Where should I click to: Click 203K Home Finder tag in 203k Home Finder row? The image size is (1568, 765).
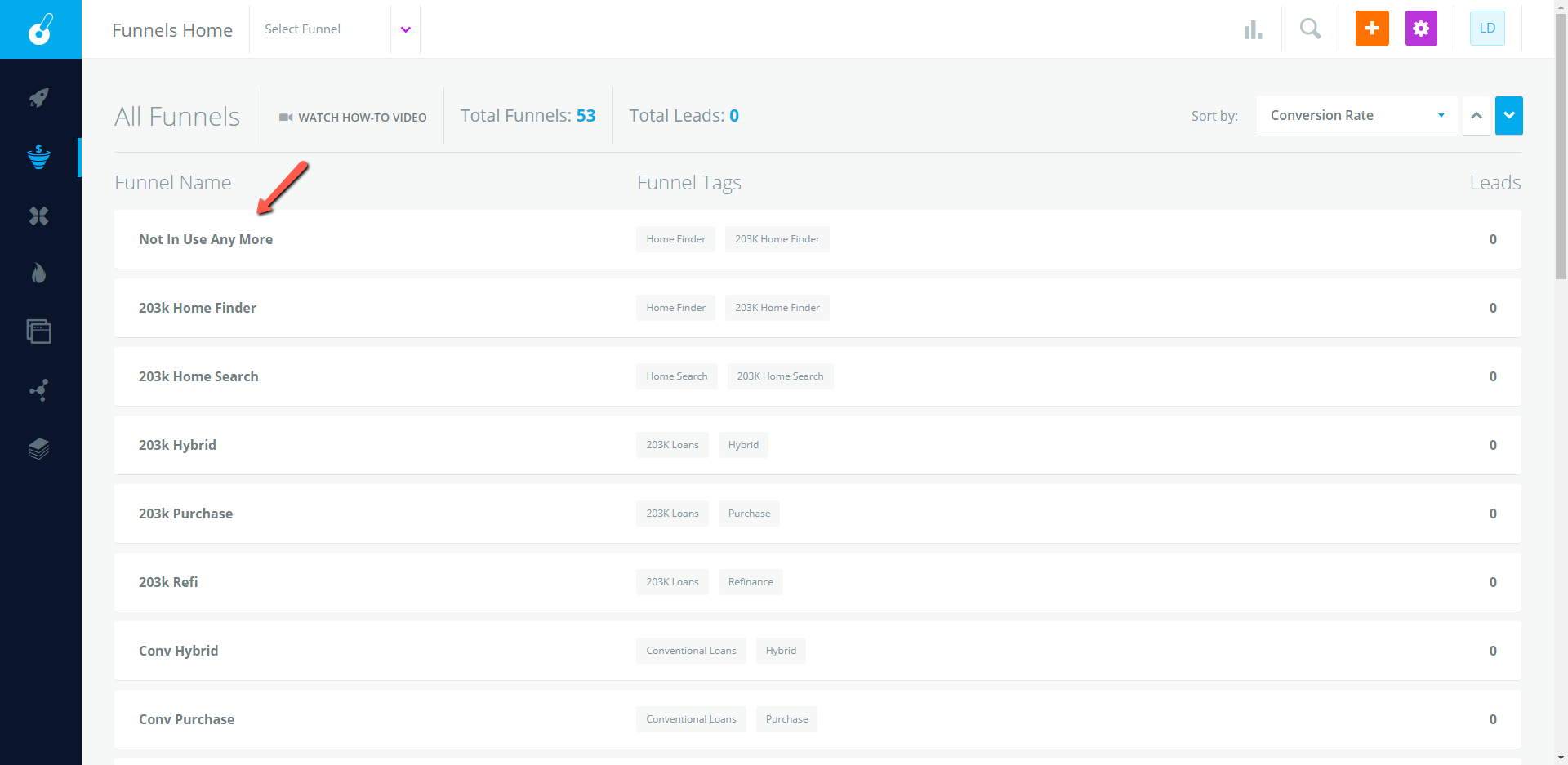(777, 308)
